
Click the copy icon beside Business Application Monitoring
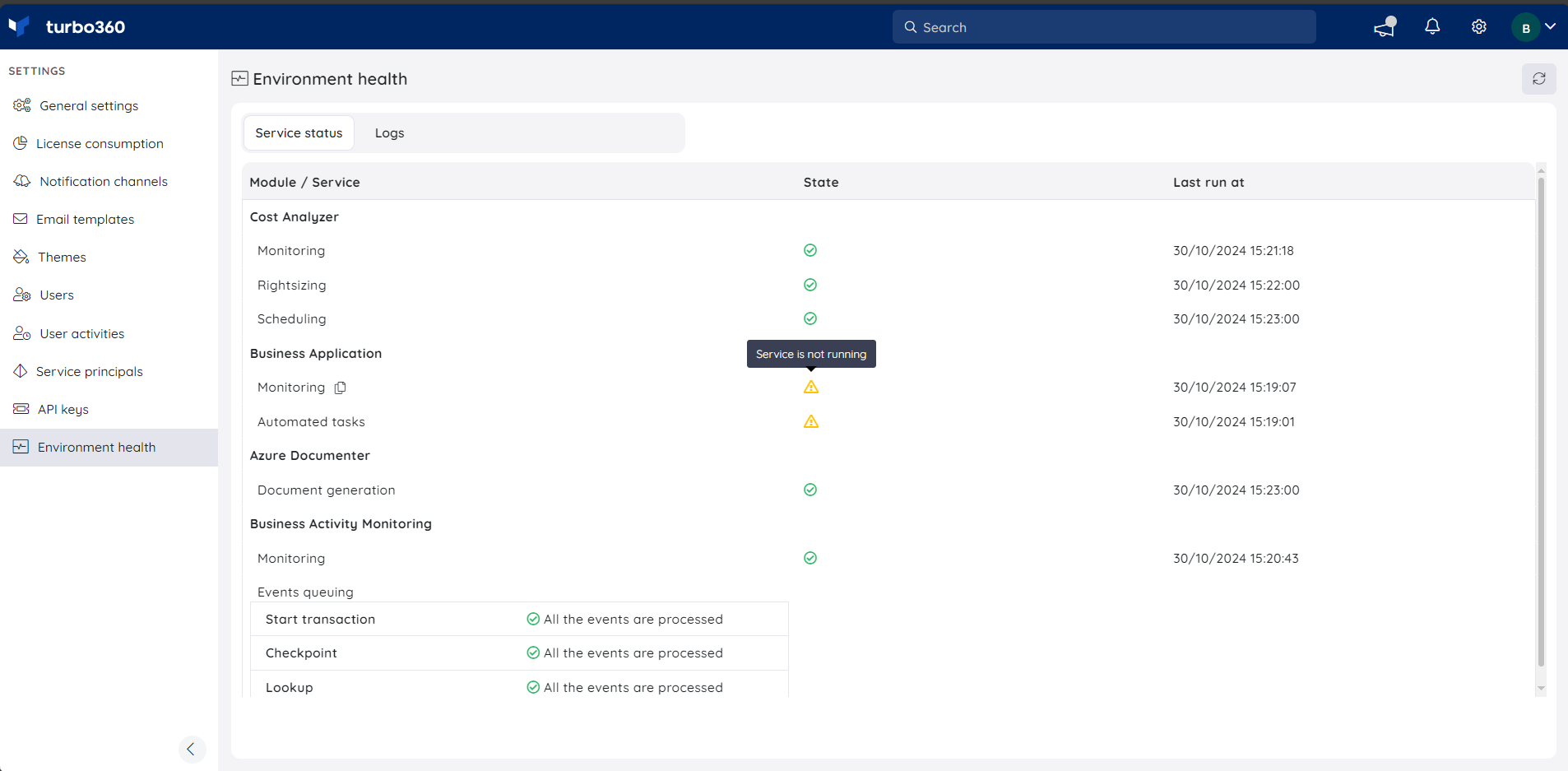tap(340, 388)
